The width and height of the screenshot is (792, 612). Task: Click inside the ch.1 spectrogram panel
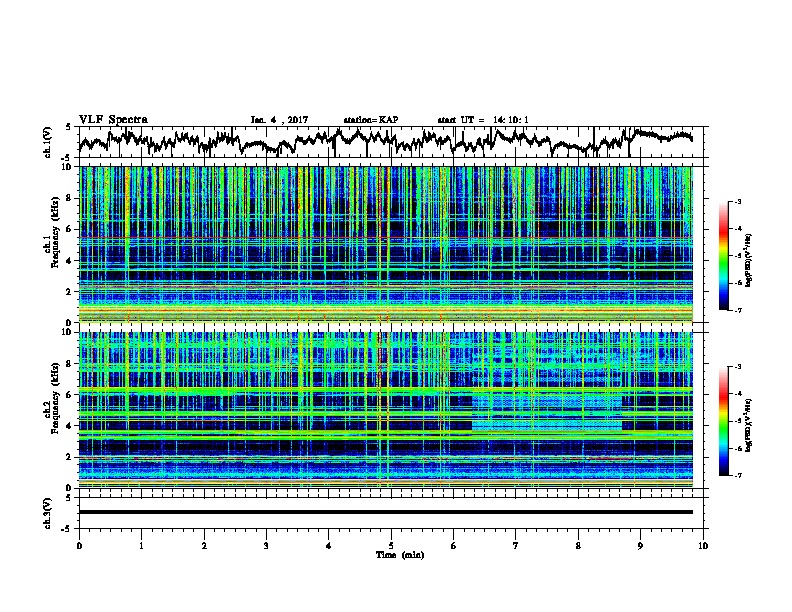click(x=386, y=244)
